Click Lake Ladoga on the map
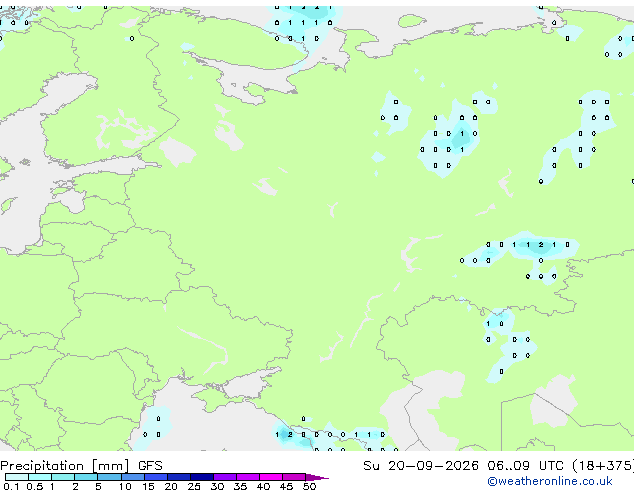The height and width of the screenshot is (490, 634). point(177,152)
